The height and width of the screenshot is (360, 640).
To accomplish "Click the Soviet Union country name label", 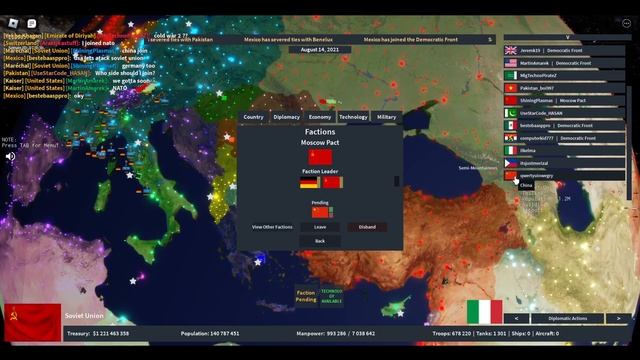I will point(84,316).
